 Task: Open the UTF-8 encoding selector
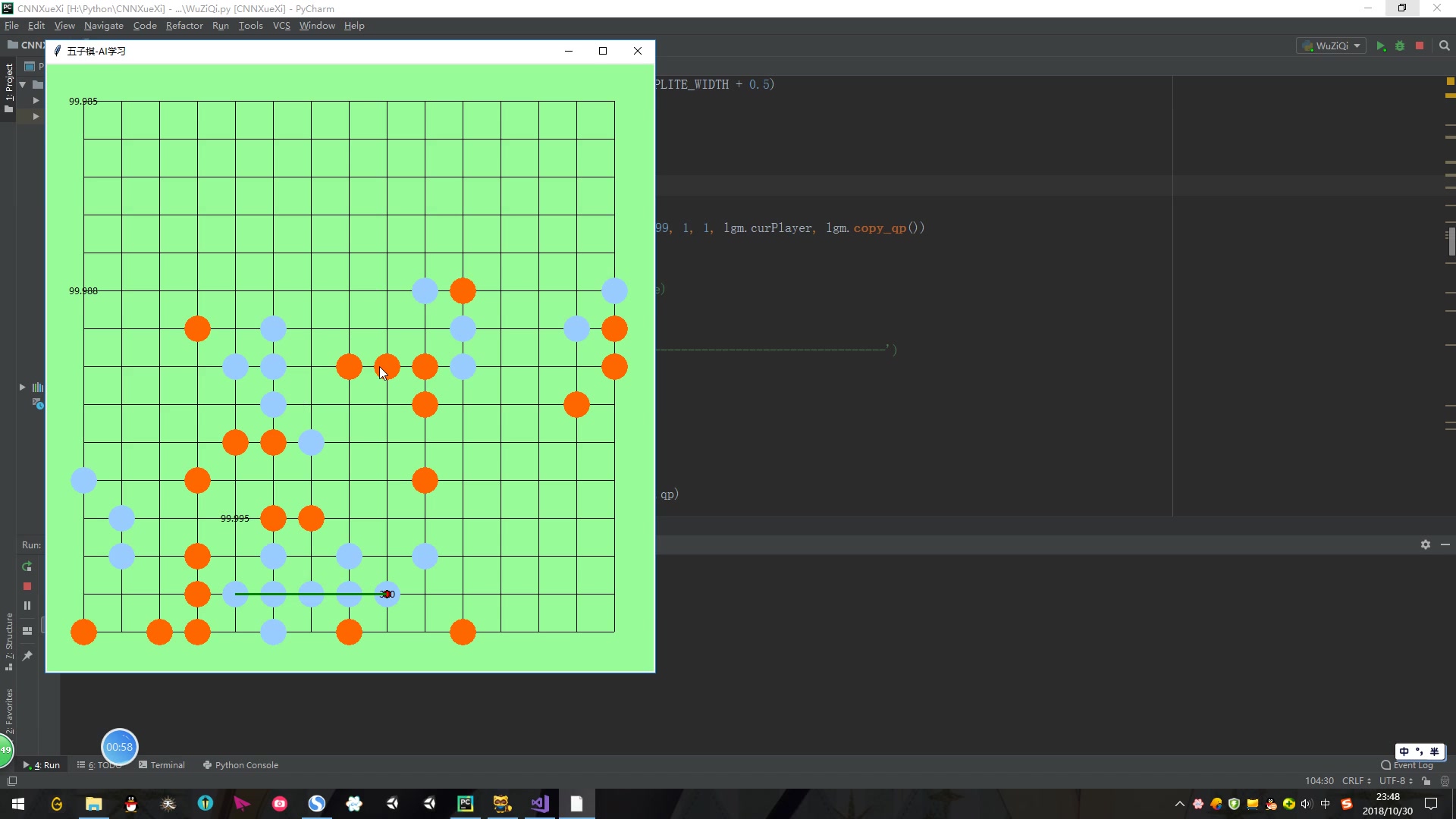[1396, 780]
